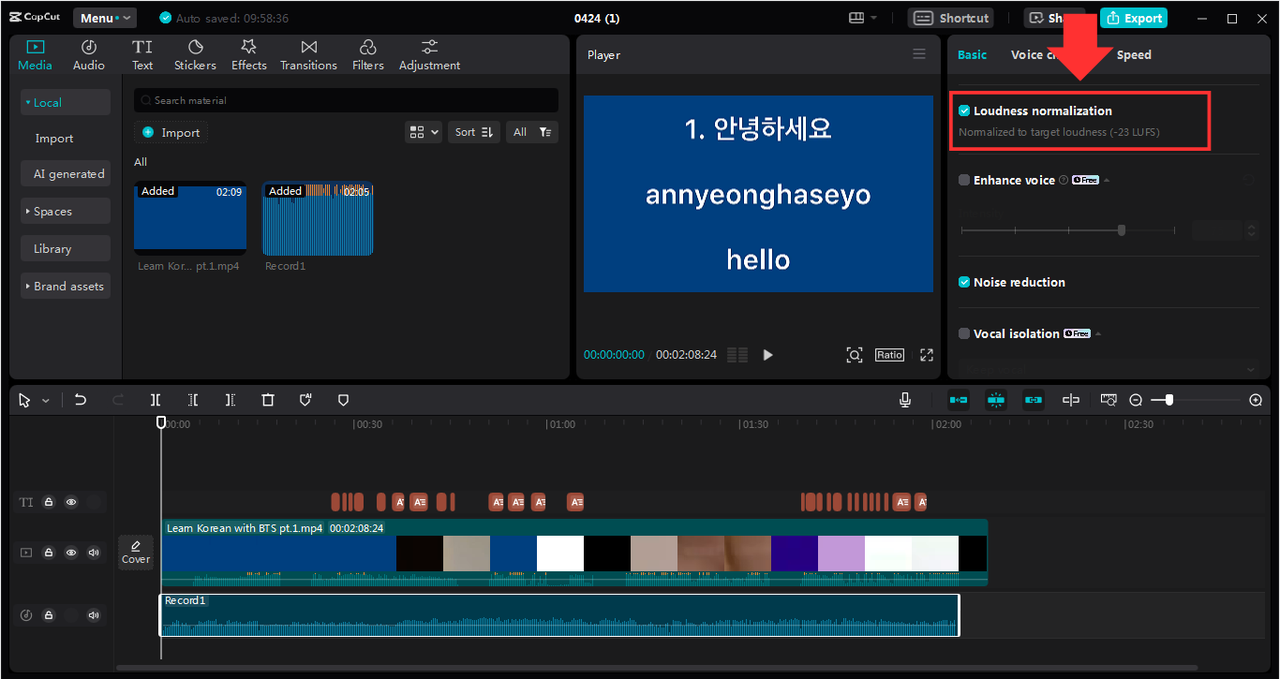Toggle clip linkage
The image size is (1280, 679).
coord(1033,400)
